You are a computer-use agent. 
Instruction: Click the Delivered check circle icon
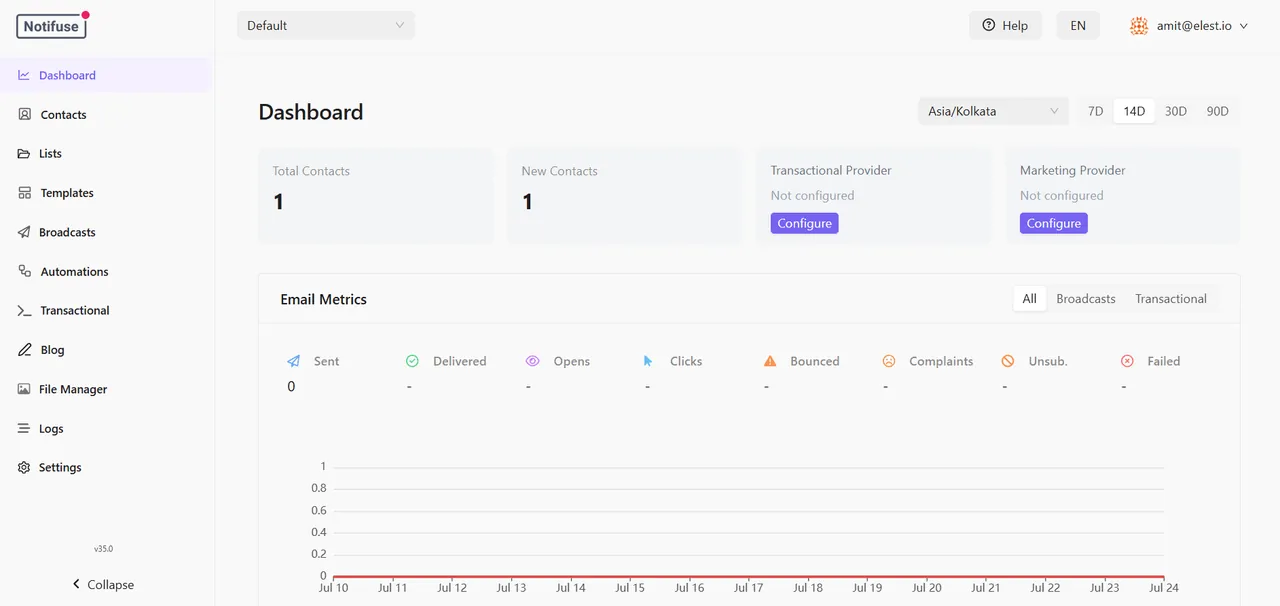[x=412, y=361]
